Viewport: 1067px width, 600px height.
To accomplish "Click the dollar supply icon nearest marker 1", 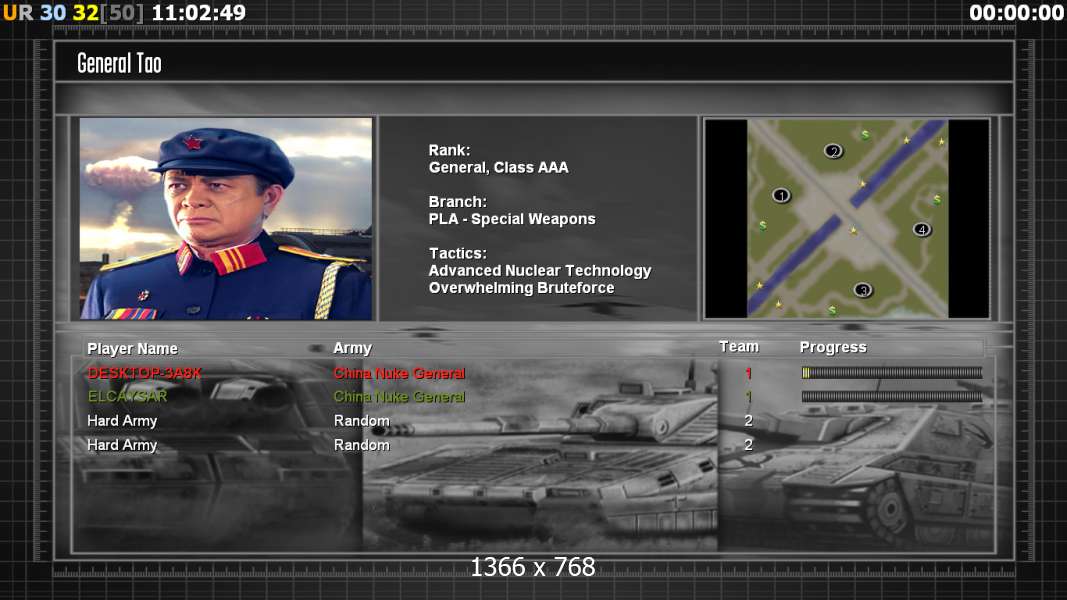I will [x=763, y=225].
